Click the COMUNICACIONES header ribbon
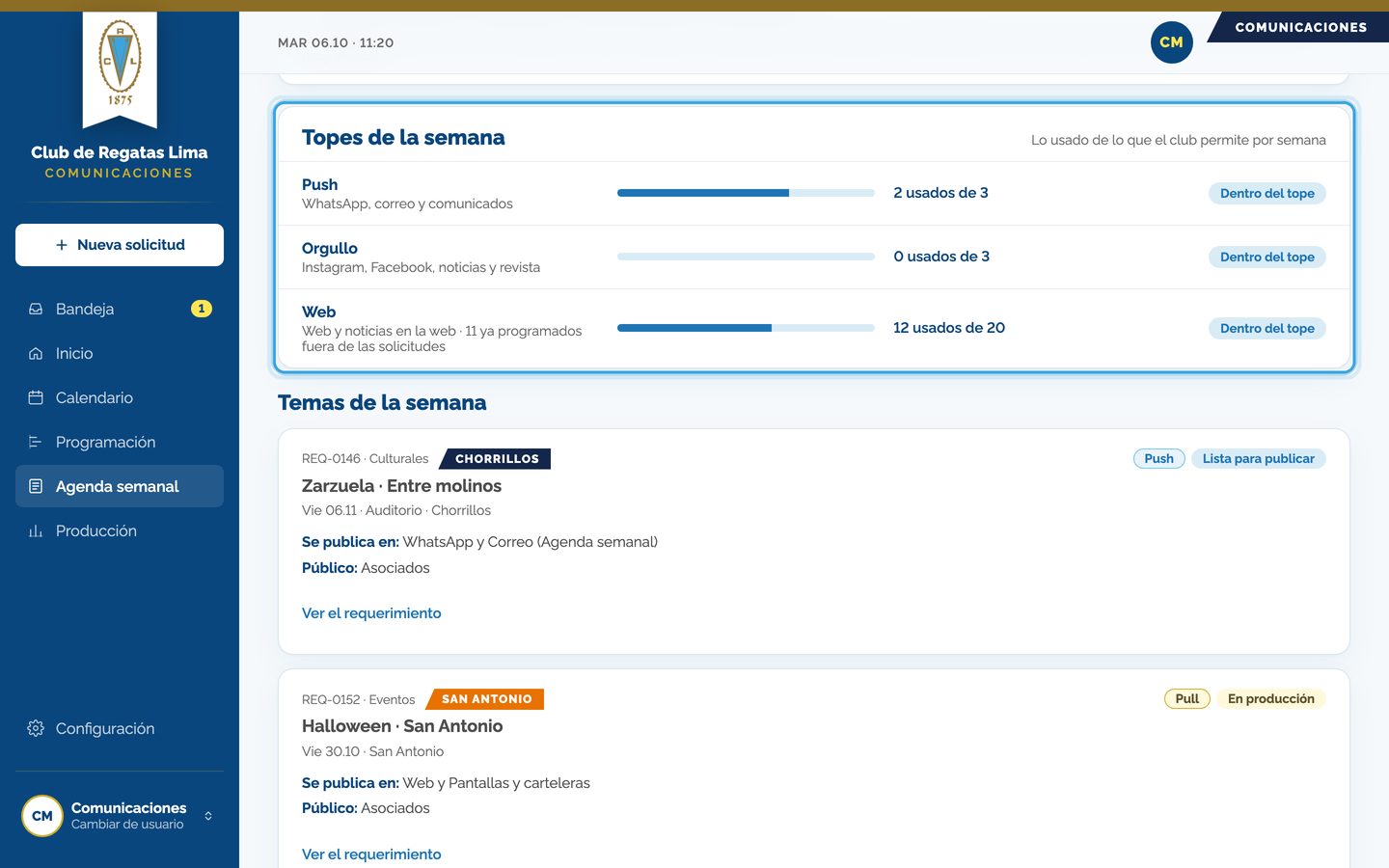Viewport: 1389px width, 868px height. [1298, 27]
